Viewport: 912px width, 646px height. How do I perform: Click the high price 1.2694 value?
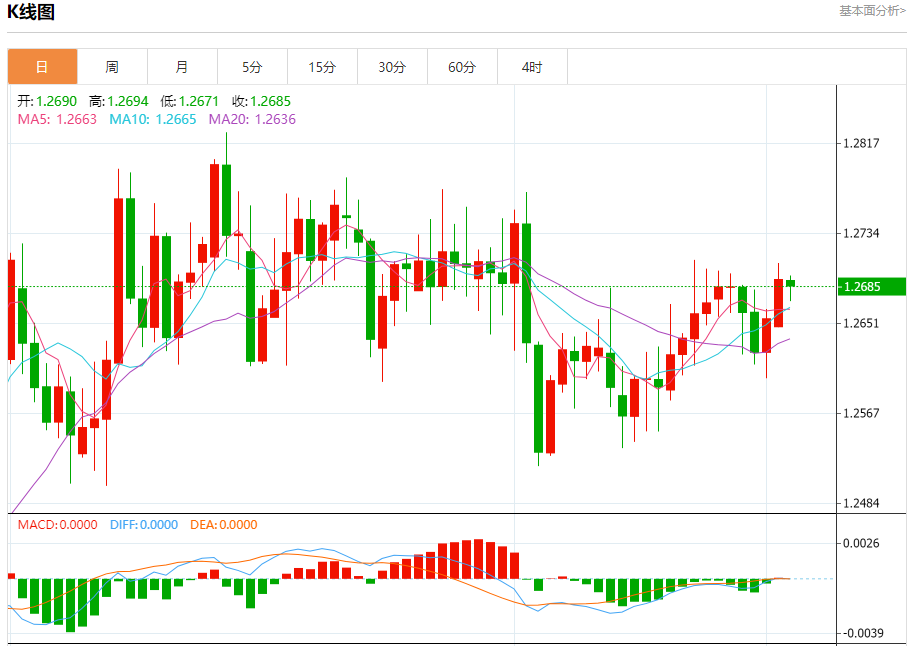point(128,101)
